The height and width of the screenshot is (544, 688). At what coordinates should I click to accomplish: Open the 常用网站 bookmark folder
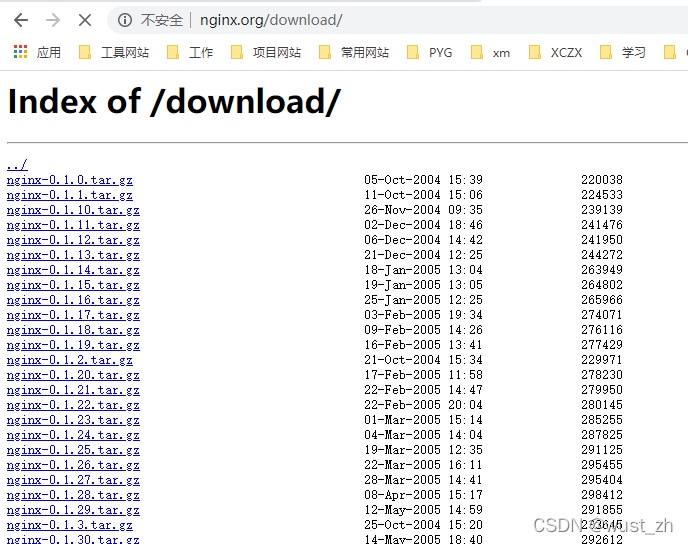pos(354,52)
